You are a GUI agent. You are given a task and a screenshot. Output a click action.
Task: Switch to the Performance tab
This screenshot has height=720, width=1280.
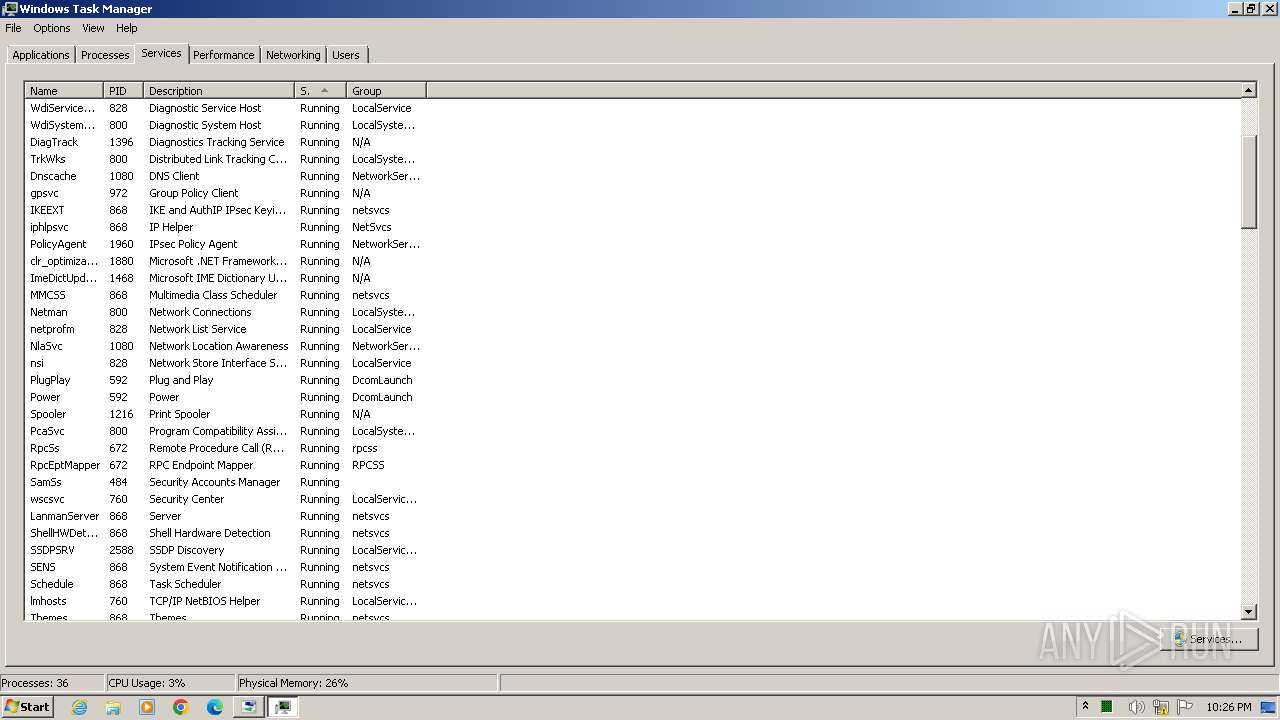click(x=224, y=55)
